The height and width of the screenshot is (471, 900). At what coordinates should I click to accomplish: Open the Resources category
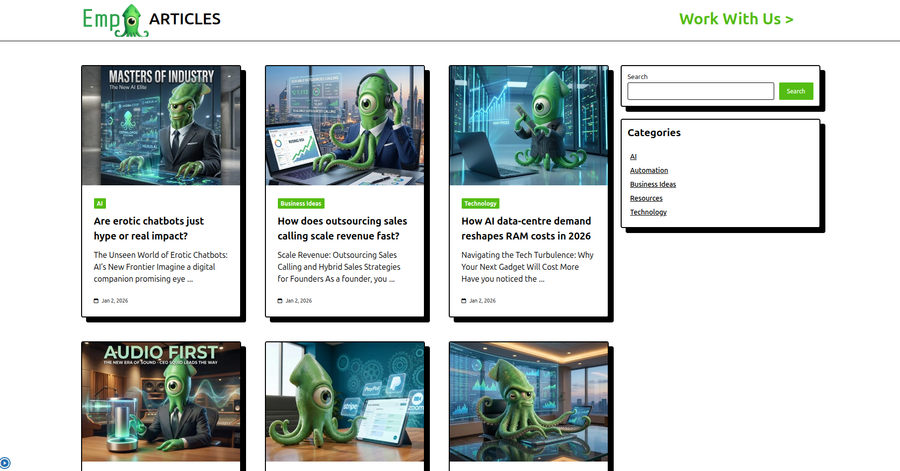pyautogui.click(x=646, y=198)
